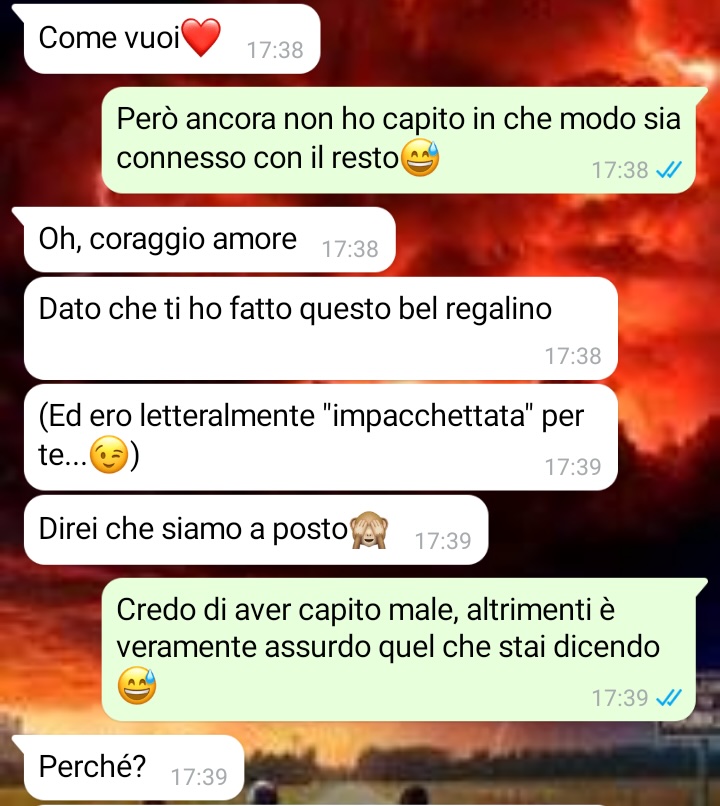Tap the 17:39 timestamp on the "Direi che siamo a posto" message
720x806 pixels.
tap(443, 541)
